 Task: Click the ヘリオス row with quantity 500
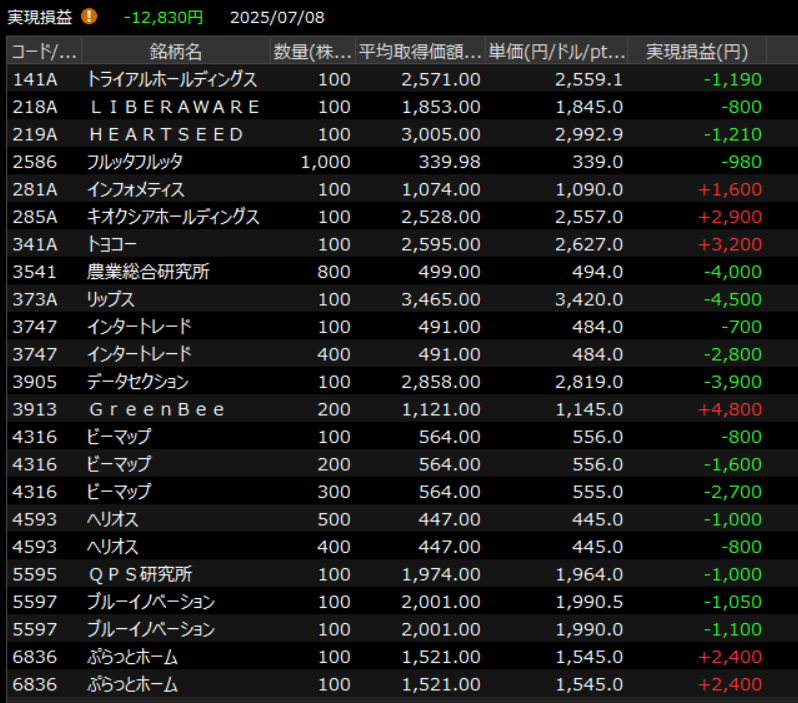point(402,519)
